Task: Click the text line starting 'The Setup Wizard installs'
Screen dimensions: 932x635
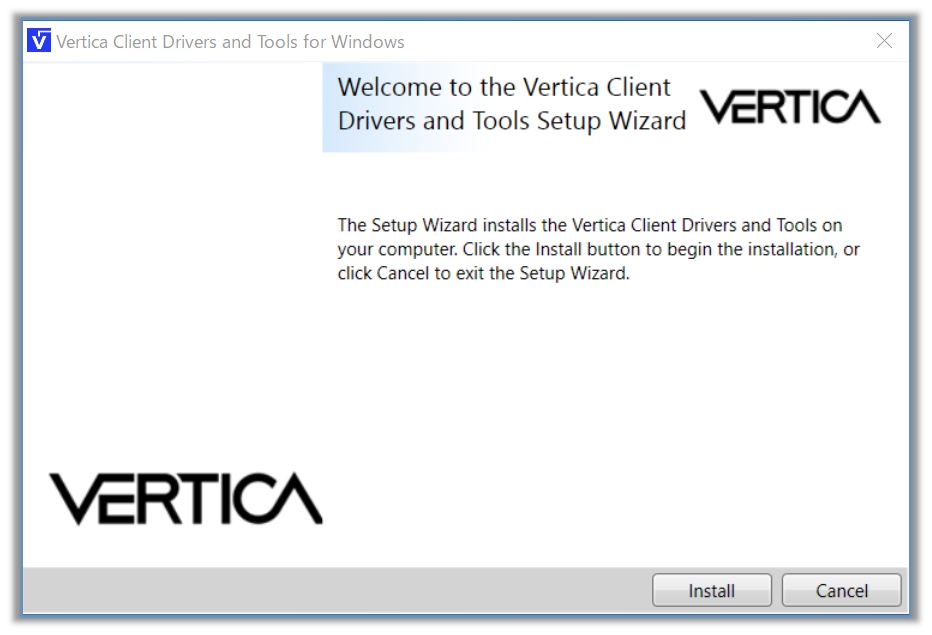Action: click(x=589, y=225)
